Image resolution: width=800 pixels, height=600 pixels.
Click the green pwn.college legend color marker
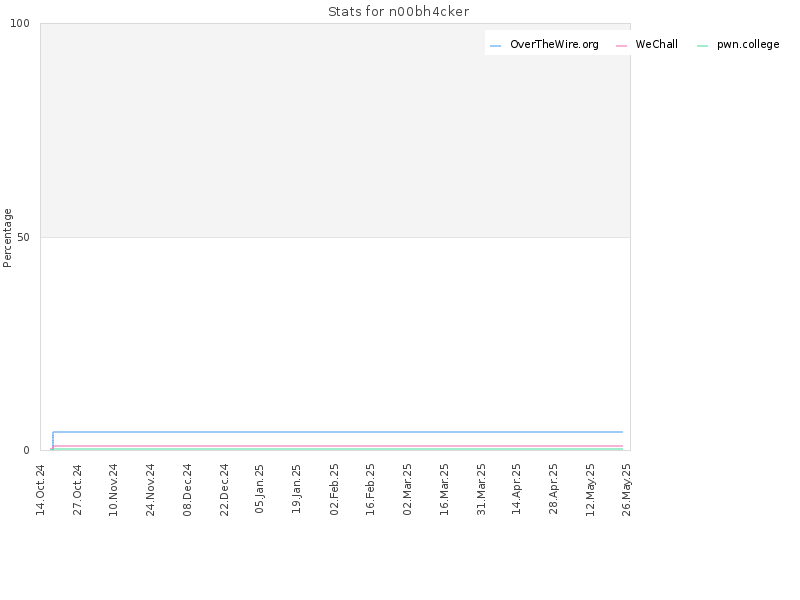702,46
